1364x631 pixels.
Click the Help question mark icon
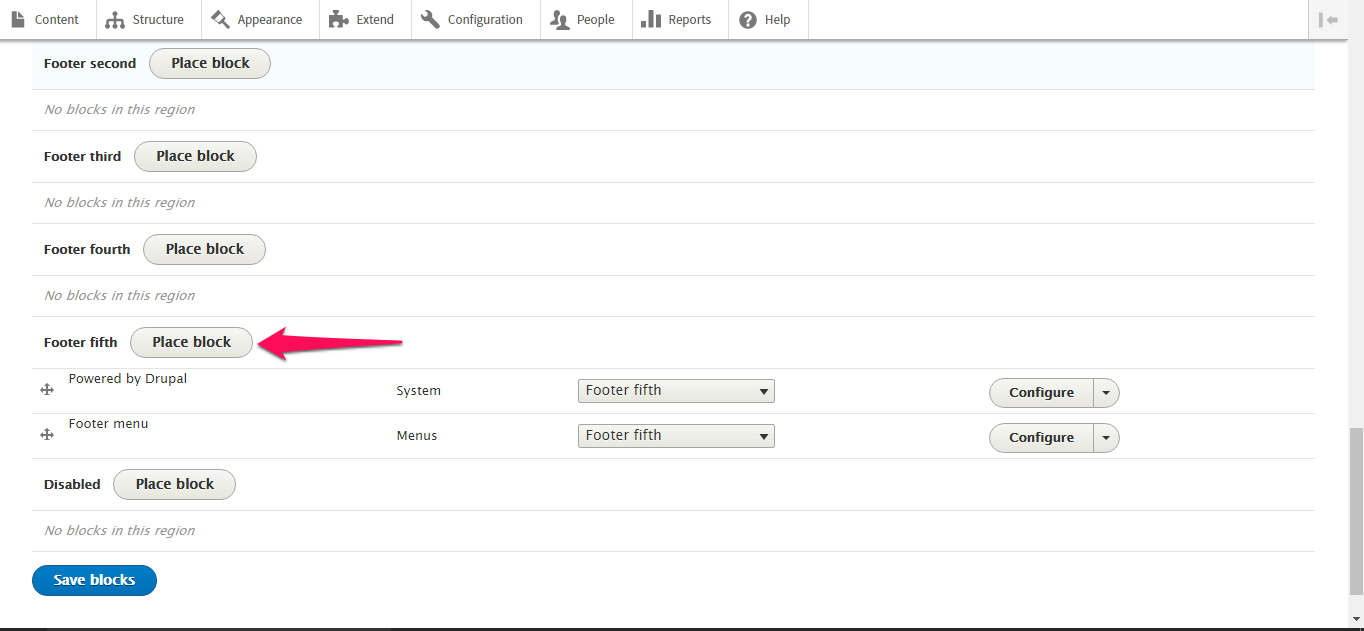point(747,19)
